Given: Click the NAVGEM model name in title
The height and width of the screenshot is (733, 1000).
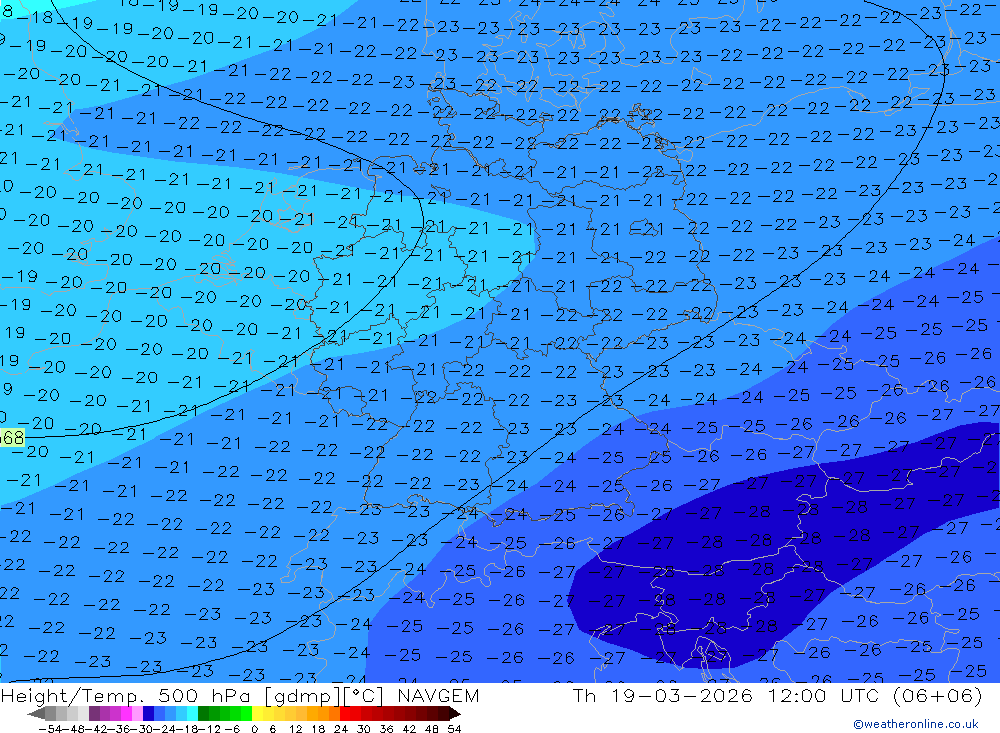Looking at the screenshot, I should pyautogui.click(x=438, y=695).
